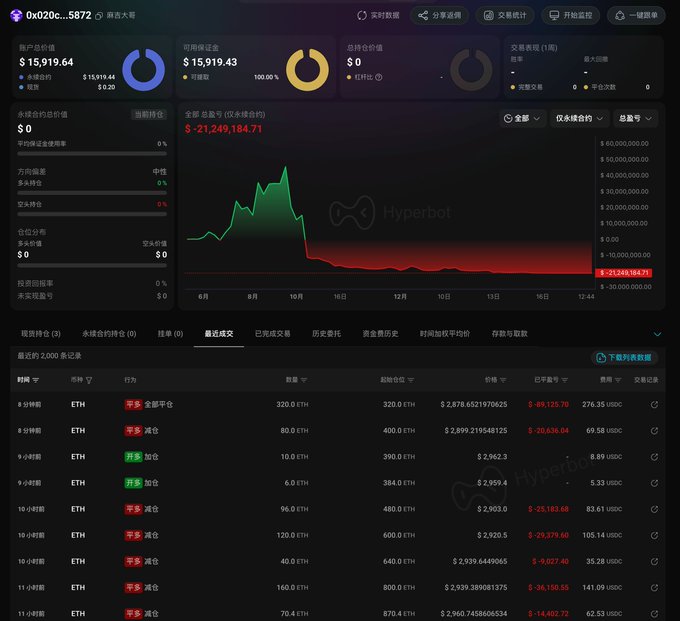680x621 pixels.
Task: Collapse the table section using chevron
Action: 657,334
